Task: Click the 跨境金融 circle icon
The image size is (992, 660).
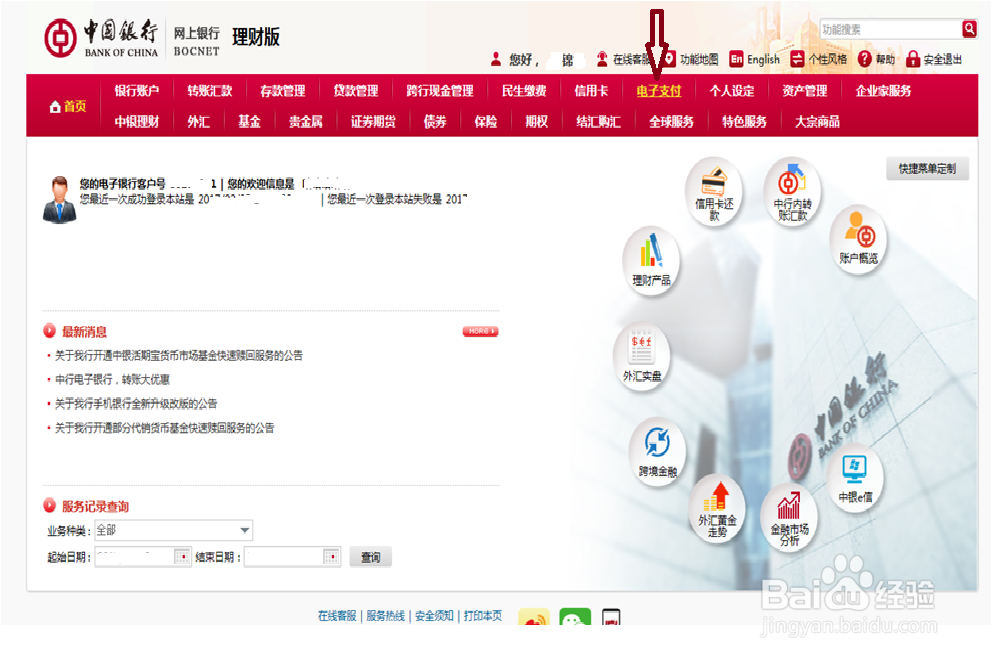Action: coord(657,451)
